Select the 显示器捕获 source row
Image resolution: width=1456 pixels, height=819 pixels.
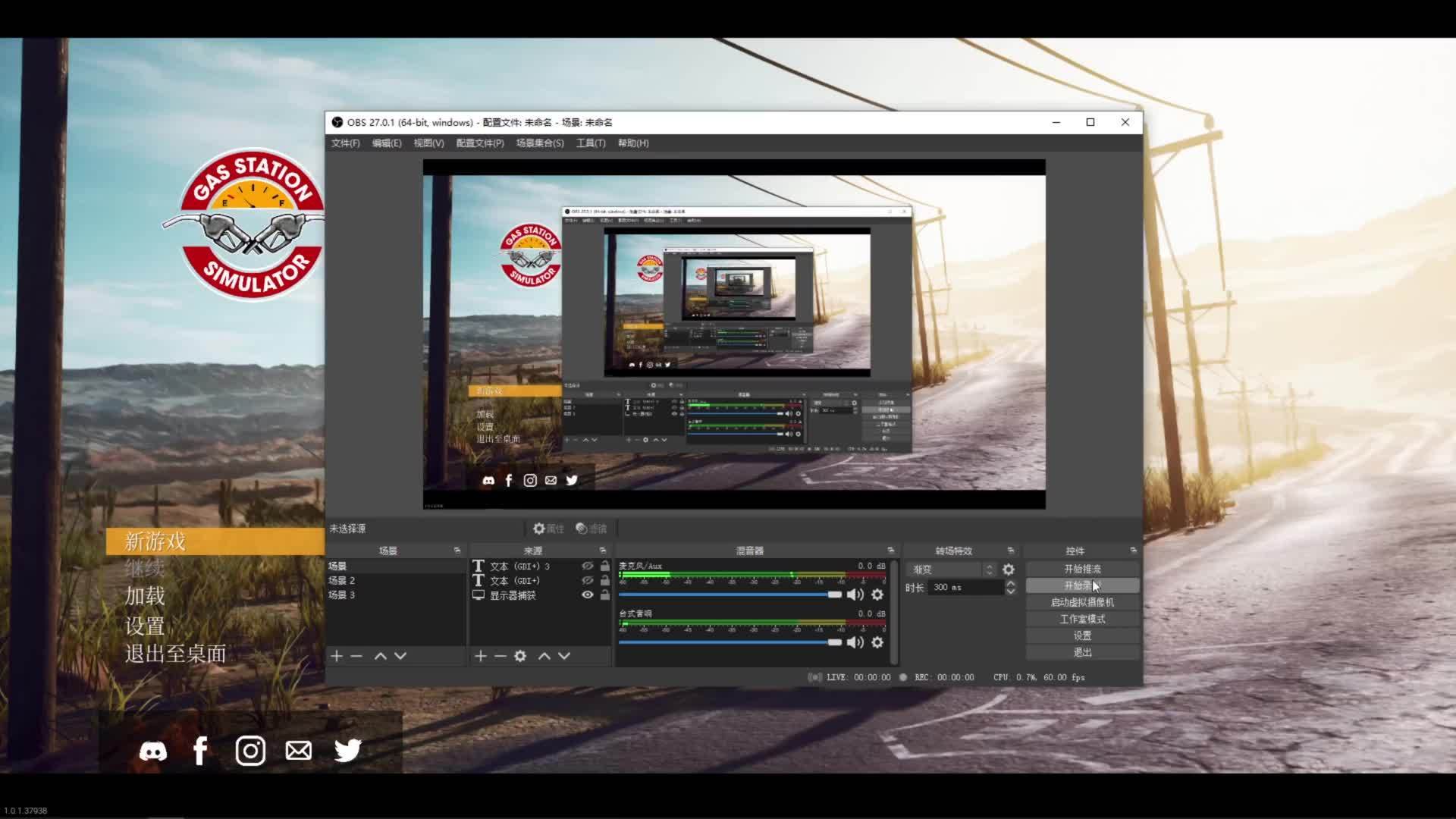[x=540, y=595]
